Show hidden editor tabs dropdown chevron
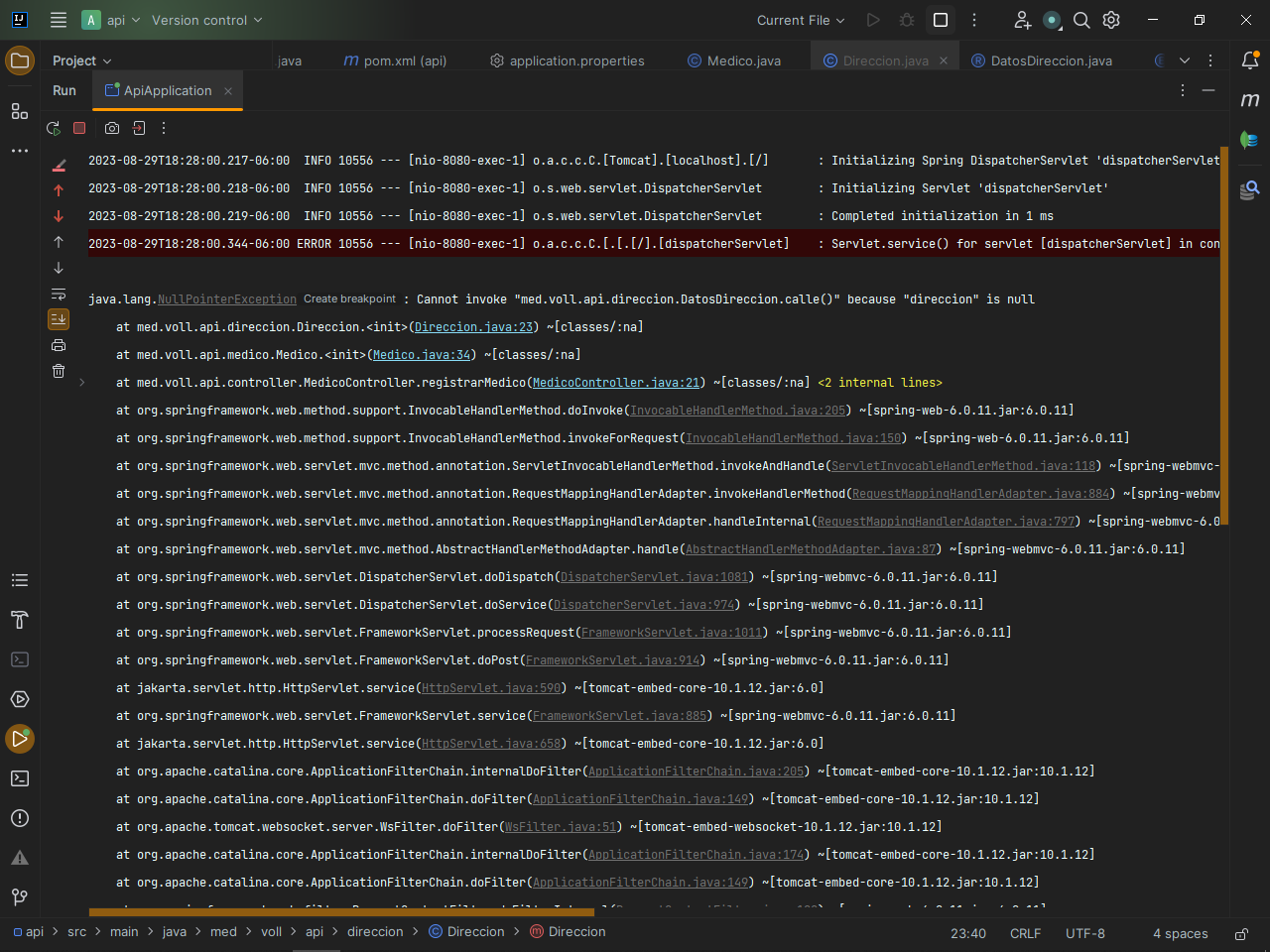 [1185, 60]
